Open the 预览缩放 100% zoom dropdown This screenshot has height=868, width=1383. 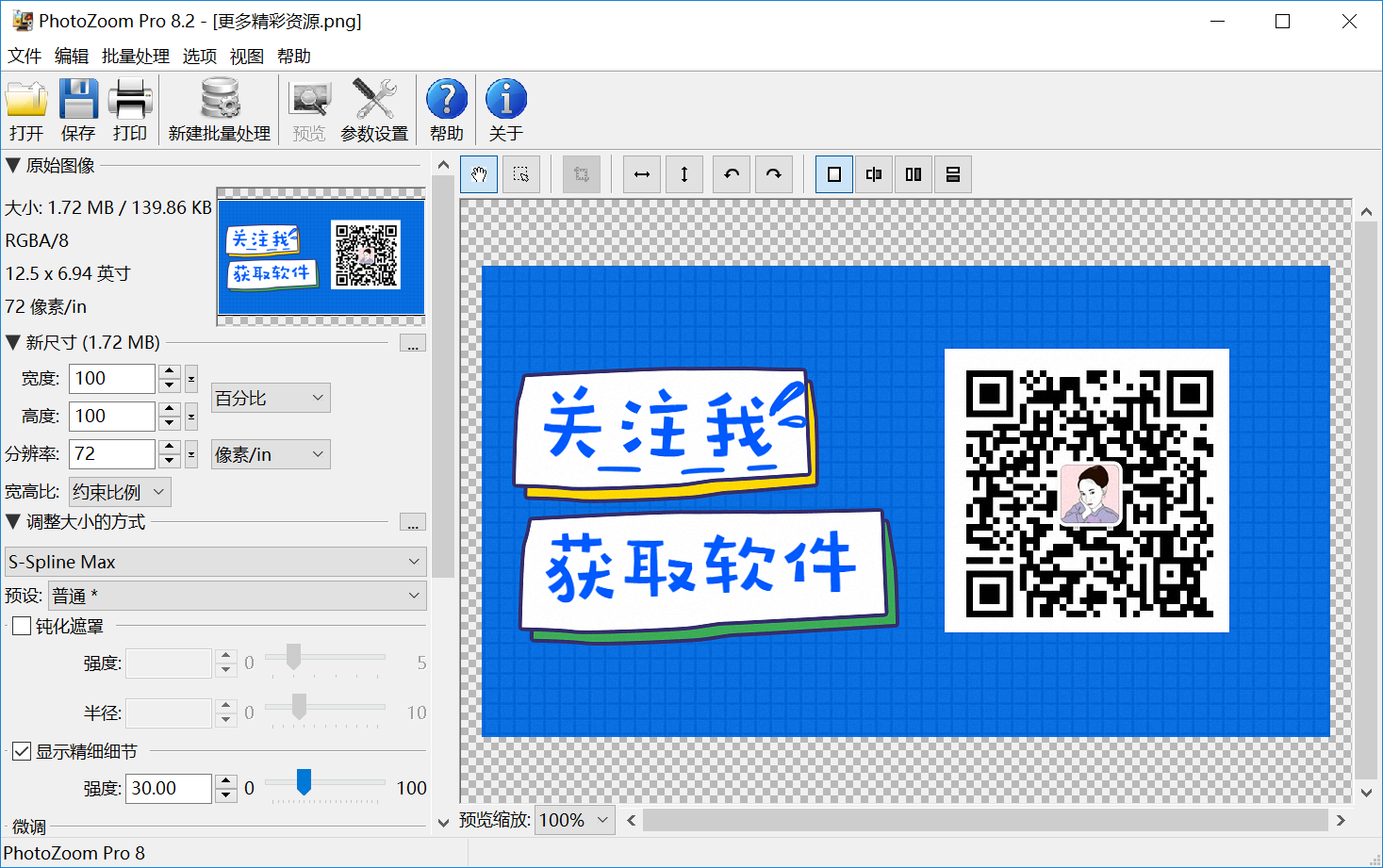click(575, 820)
